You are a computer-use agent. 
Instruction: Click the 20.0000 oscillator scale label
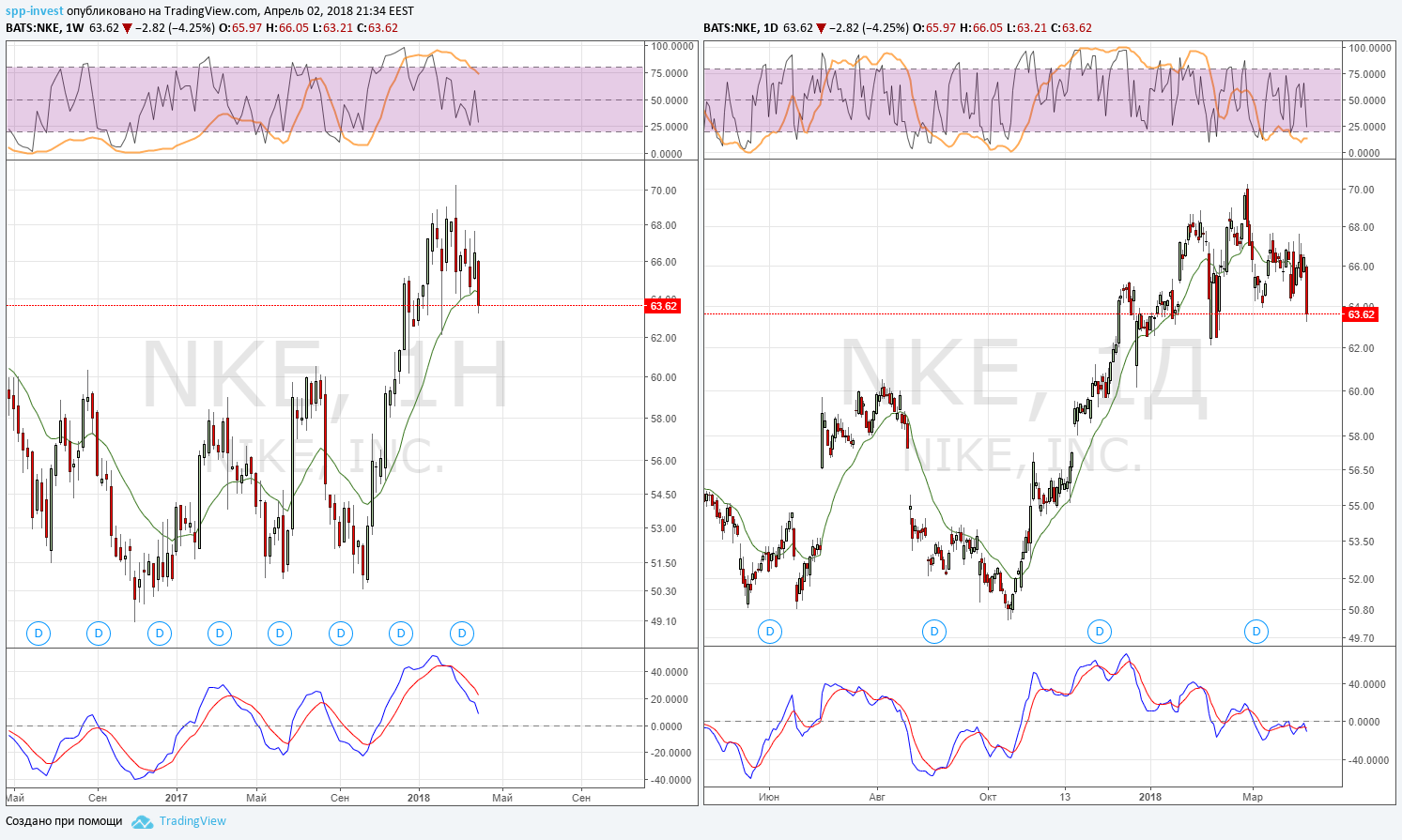point(670,699)
